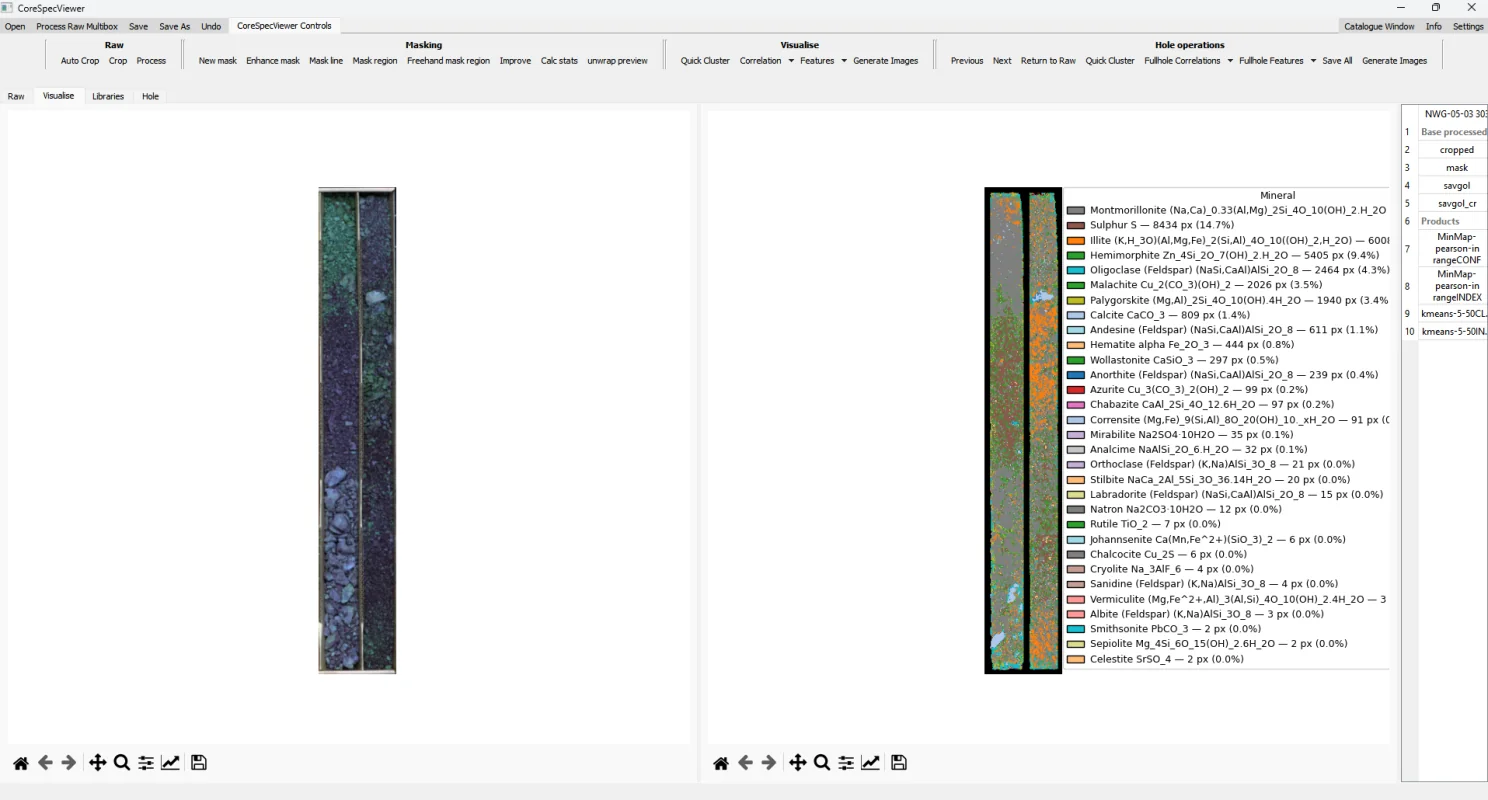Click Calc stats button
The height and width of the screenshot is (800, 1488).
[x=559, y=61]
